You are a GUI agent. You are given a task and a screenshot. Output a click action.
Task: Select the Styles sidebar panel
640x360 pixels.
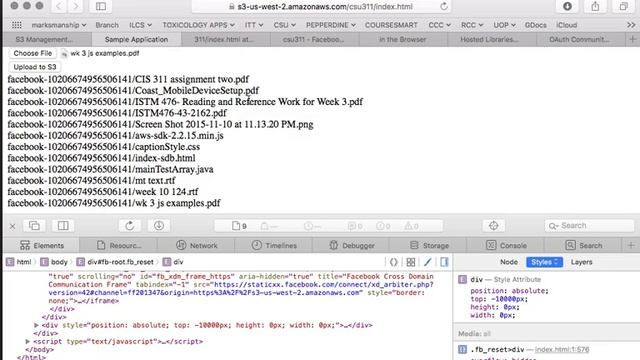pyautogui.click(x=544, y=262)
